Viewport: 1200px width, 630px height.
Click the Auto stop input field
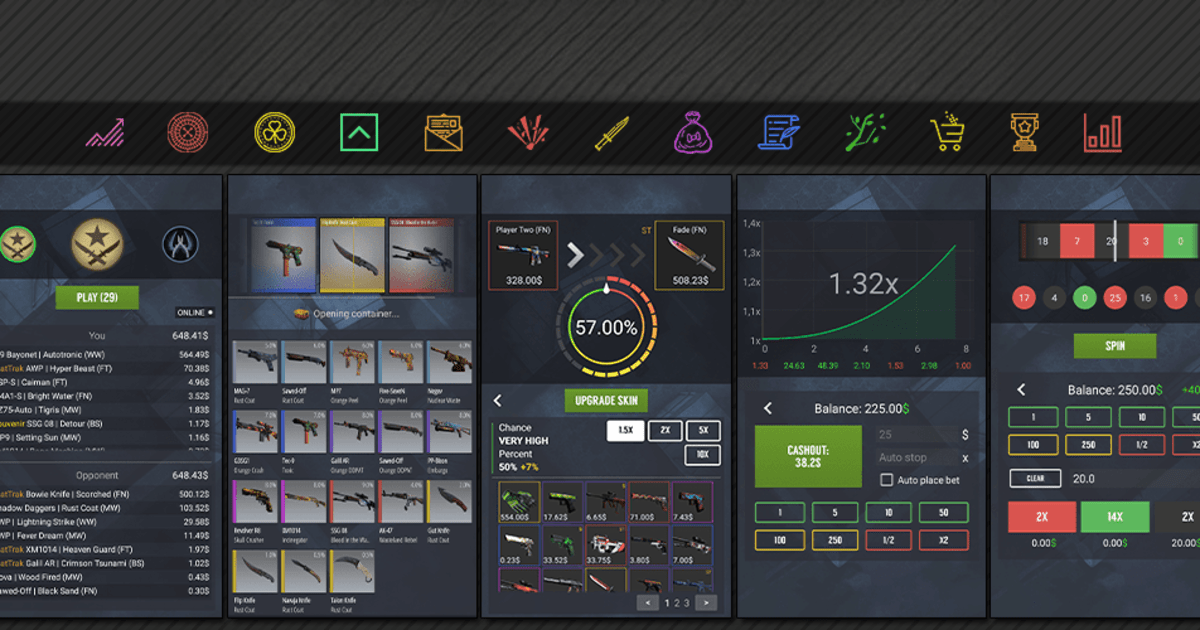click(x=915, y=458)
